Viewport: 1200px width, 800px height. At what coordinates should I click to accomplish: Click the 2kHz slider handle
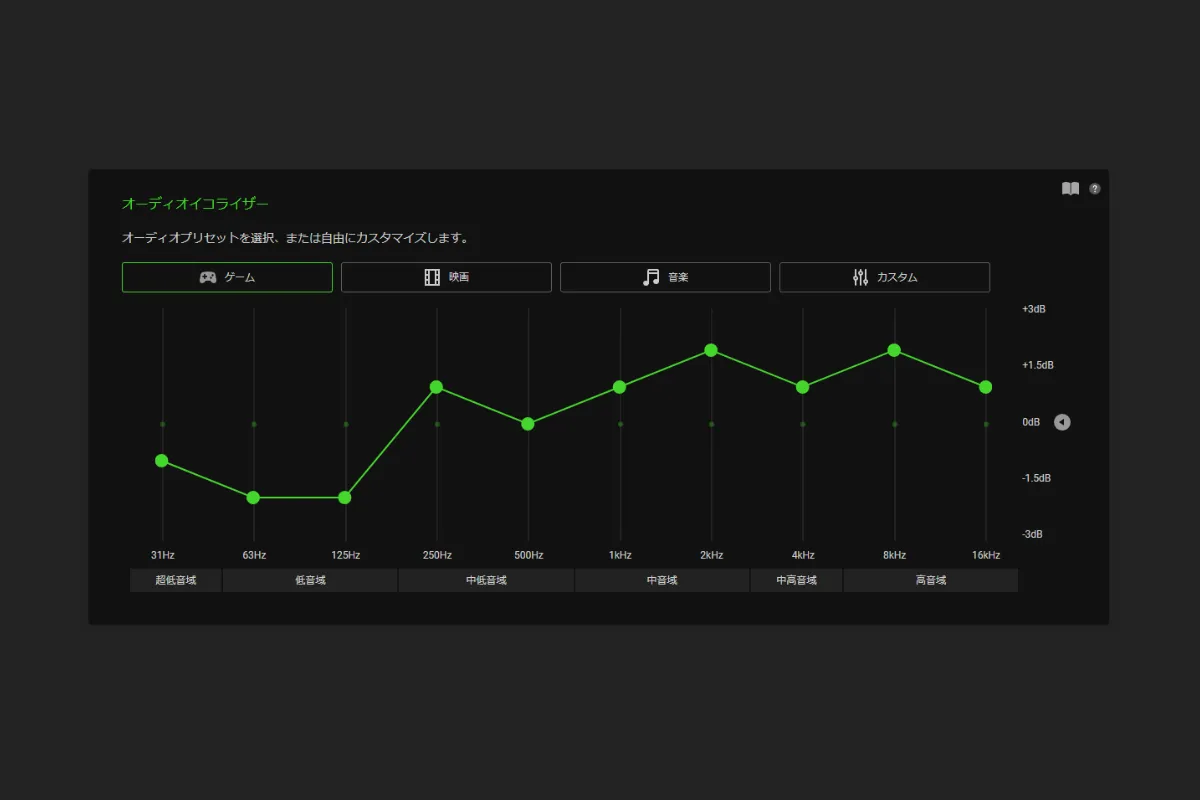[x=711, y=350]
